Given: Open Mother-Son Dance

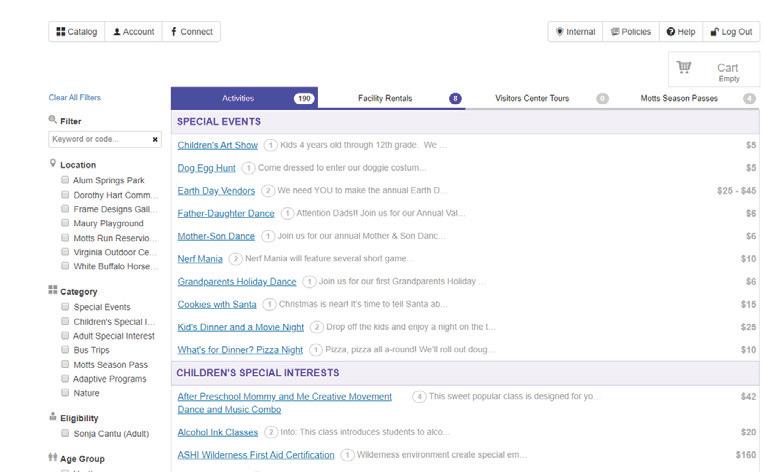Looking at the screenshot, I should [x=216, y=236].
